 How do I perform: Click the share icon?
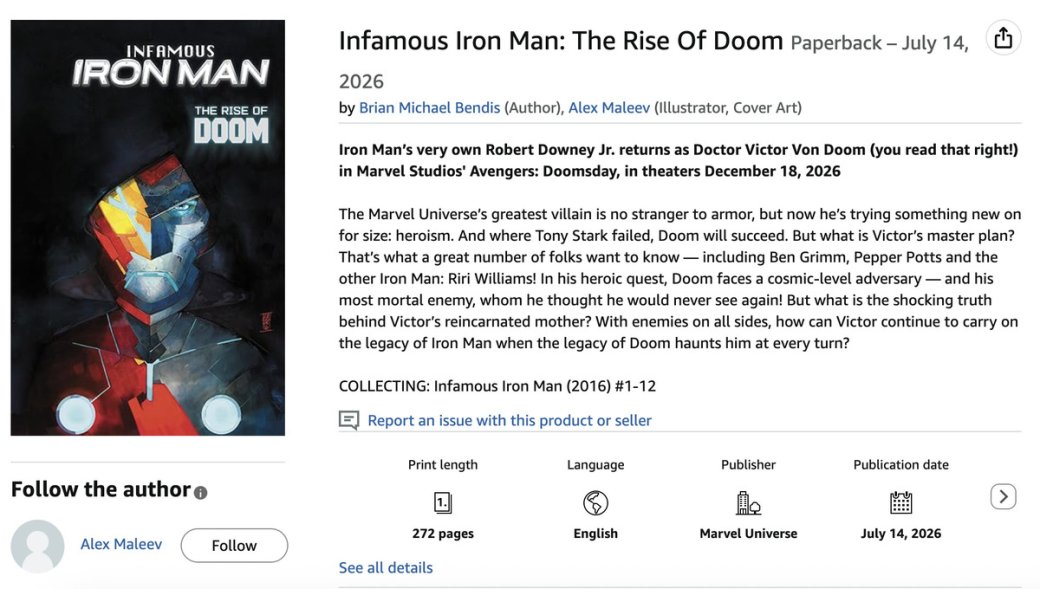pyautogui.click(x=1003, y=39)
